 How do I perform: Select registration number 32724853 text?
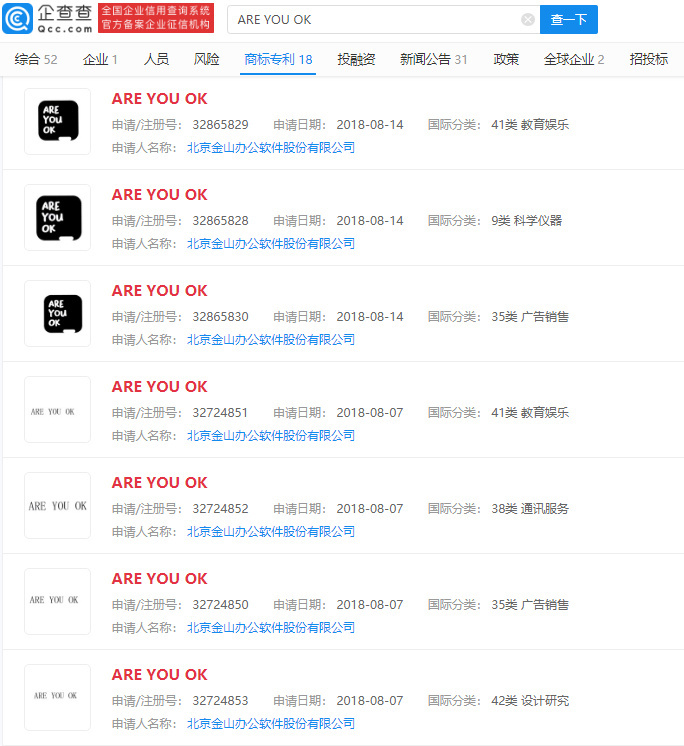(x=220, y=701)
